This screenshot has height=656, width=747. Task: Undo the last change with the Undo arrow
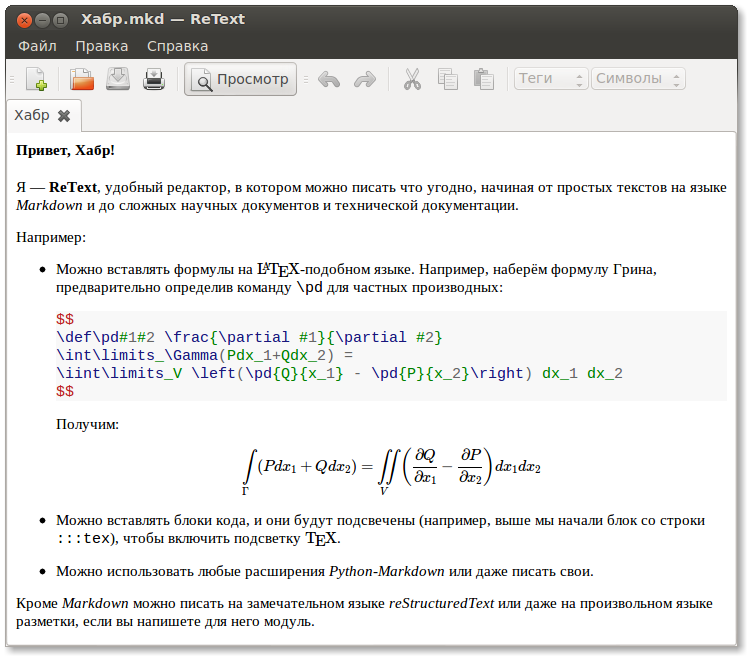click(329, 79)
